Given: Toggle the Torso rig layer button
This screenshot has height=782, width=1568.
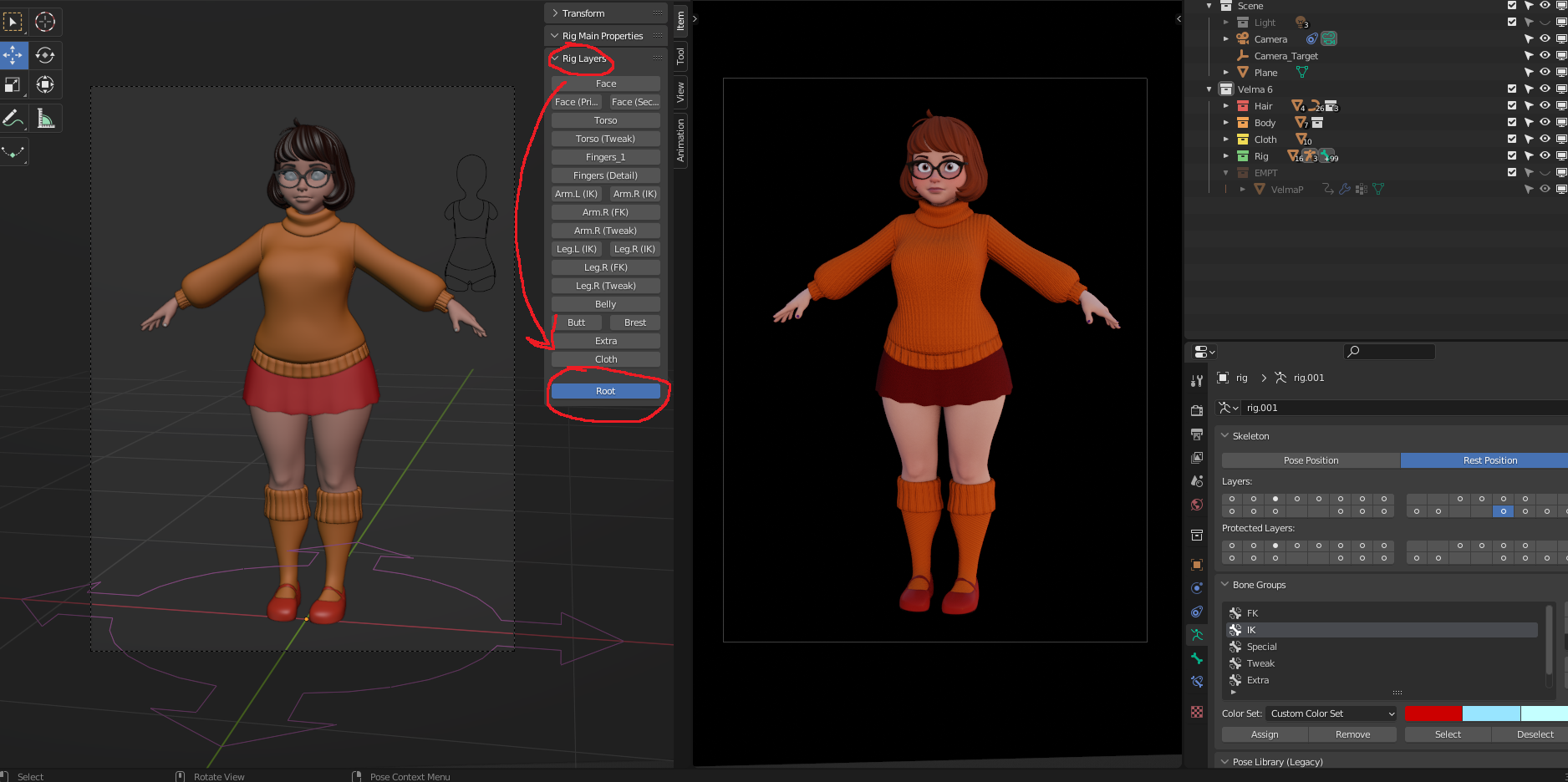Looking at the screenshot, I should coord(606,120).
